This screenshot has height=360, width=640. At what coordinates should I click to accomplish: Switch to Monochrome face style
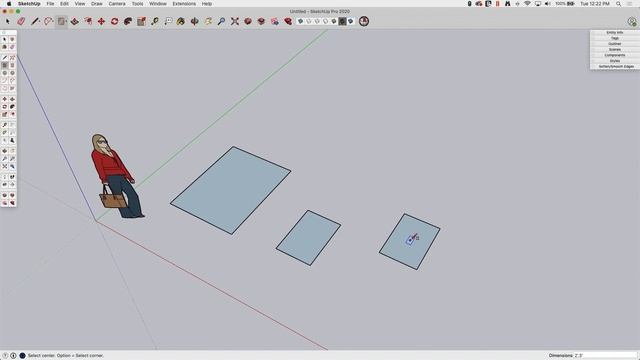pyautogui.click(x=351, y=21)
